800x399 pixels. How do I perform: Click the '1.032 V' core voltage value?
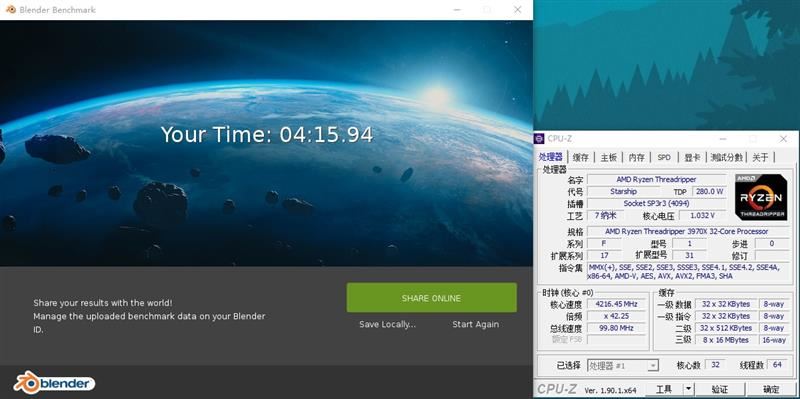click(x=703, y=215)
